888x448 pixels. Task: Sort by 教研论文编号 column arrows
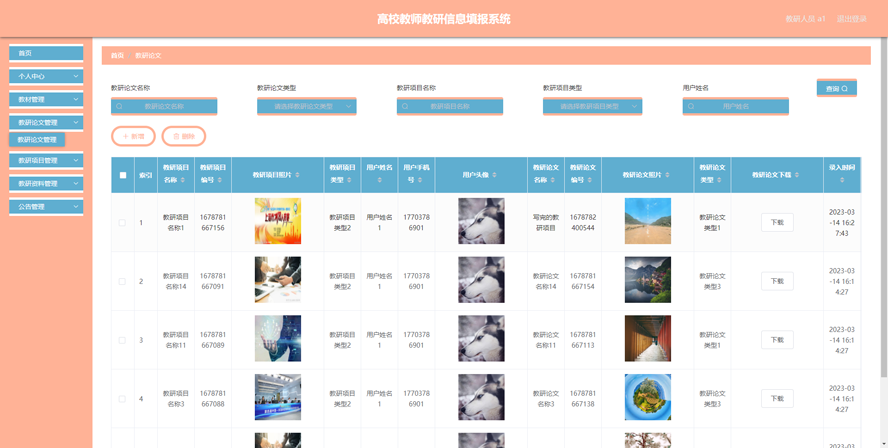point(589,180)
